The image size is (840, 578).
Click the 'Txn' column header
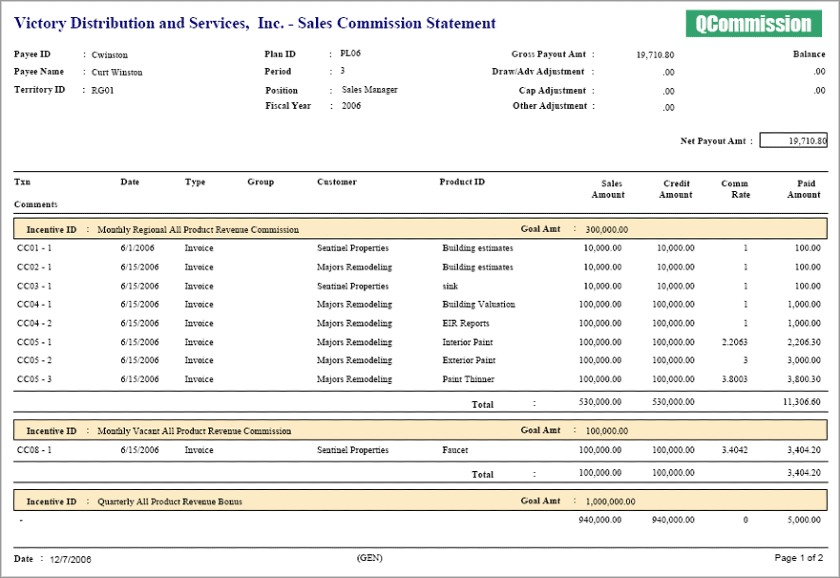pos(22,182)
